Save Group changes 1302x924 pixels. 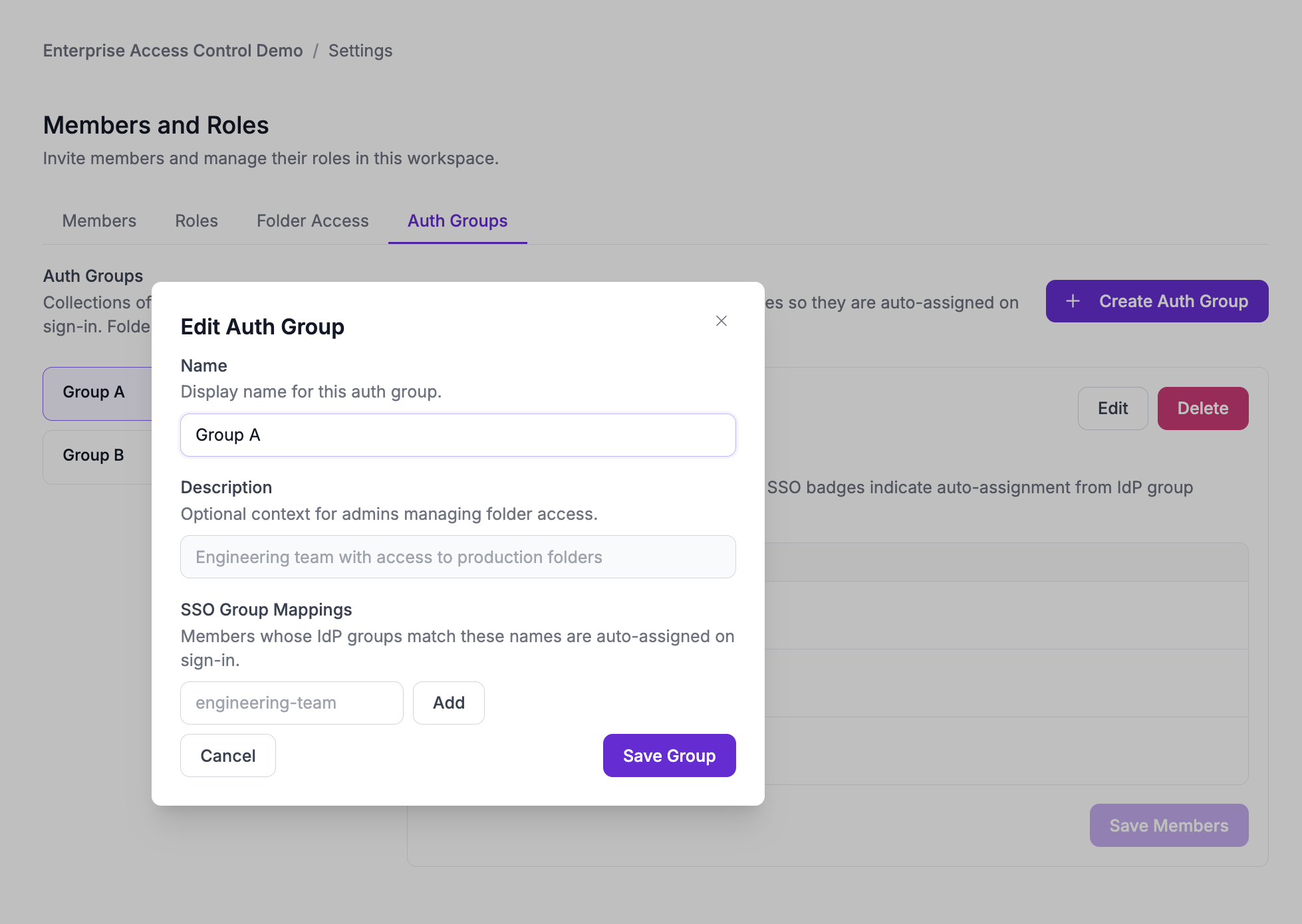click(x=670, y=756)
